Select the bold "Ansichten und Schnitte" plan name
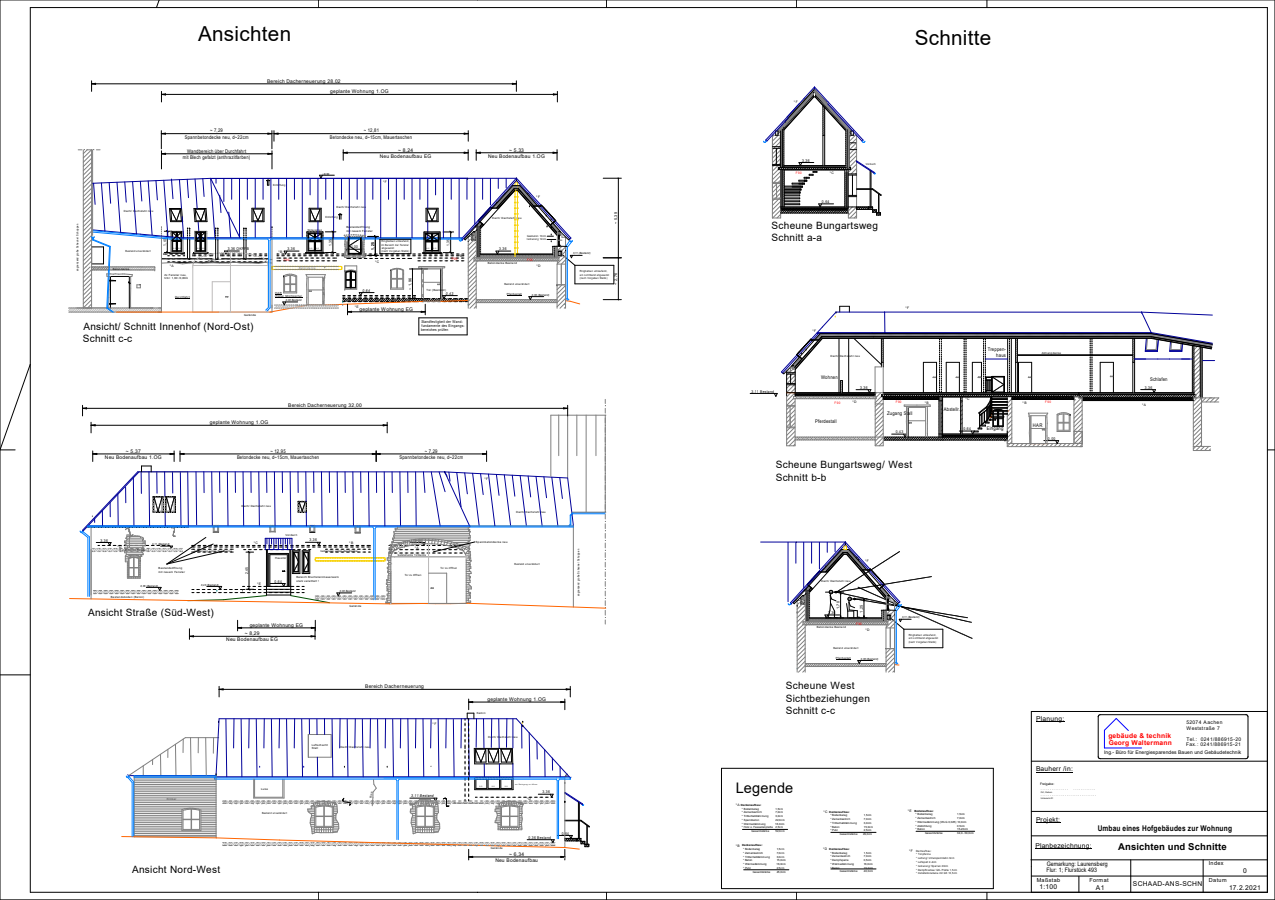 [1171, 847]
